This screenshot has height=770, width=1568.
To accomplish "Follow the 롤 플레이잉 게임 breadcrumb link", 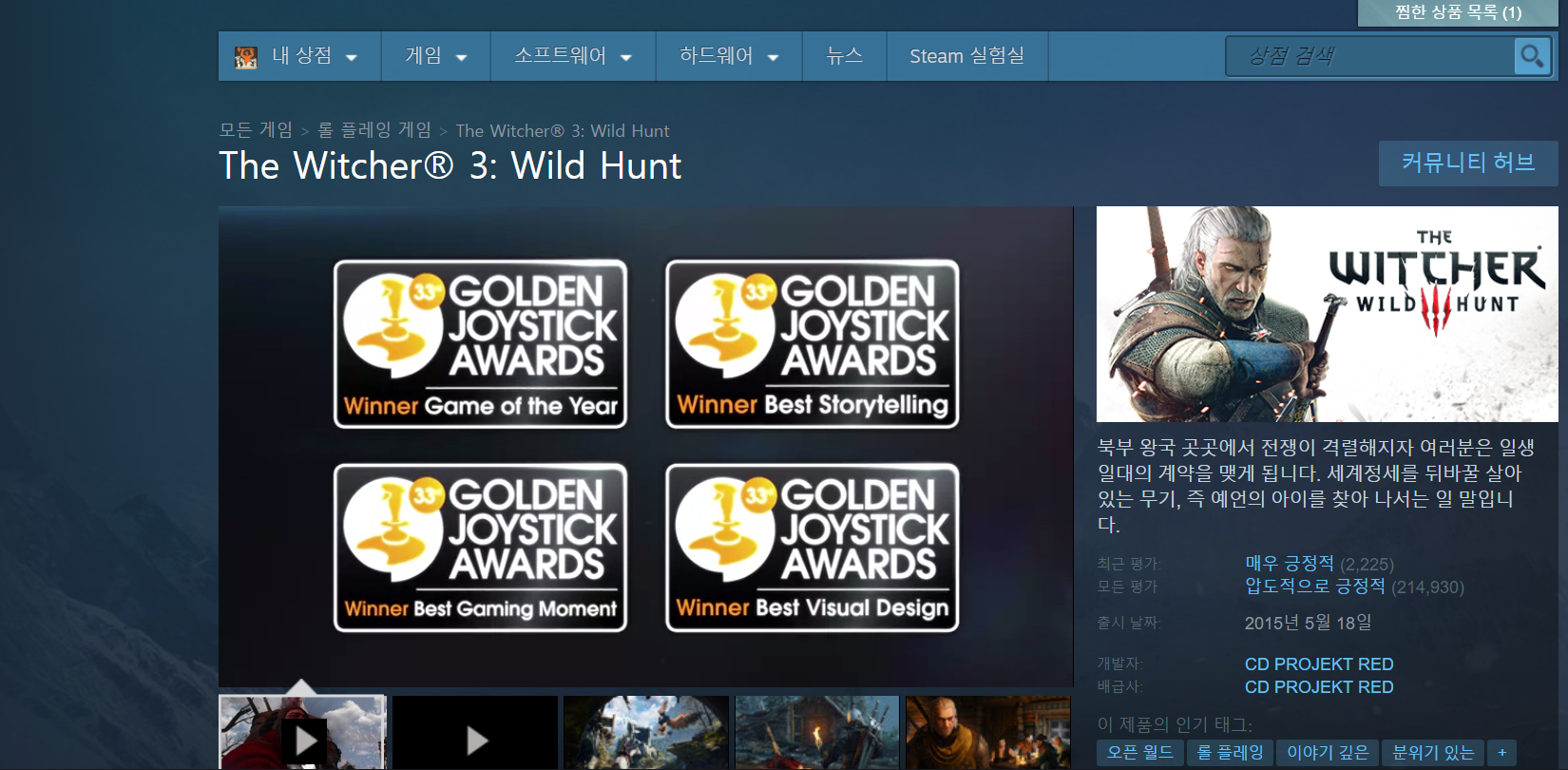I will click(x=374, y=130).
